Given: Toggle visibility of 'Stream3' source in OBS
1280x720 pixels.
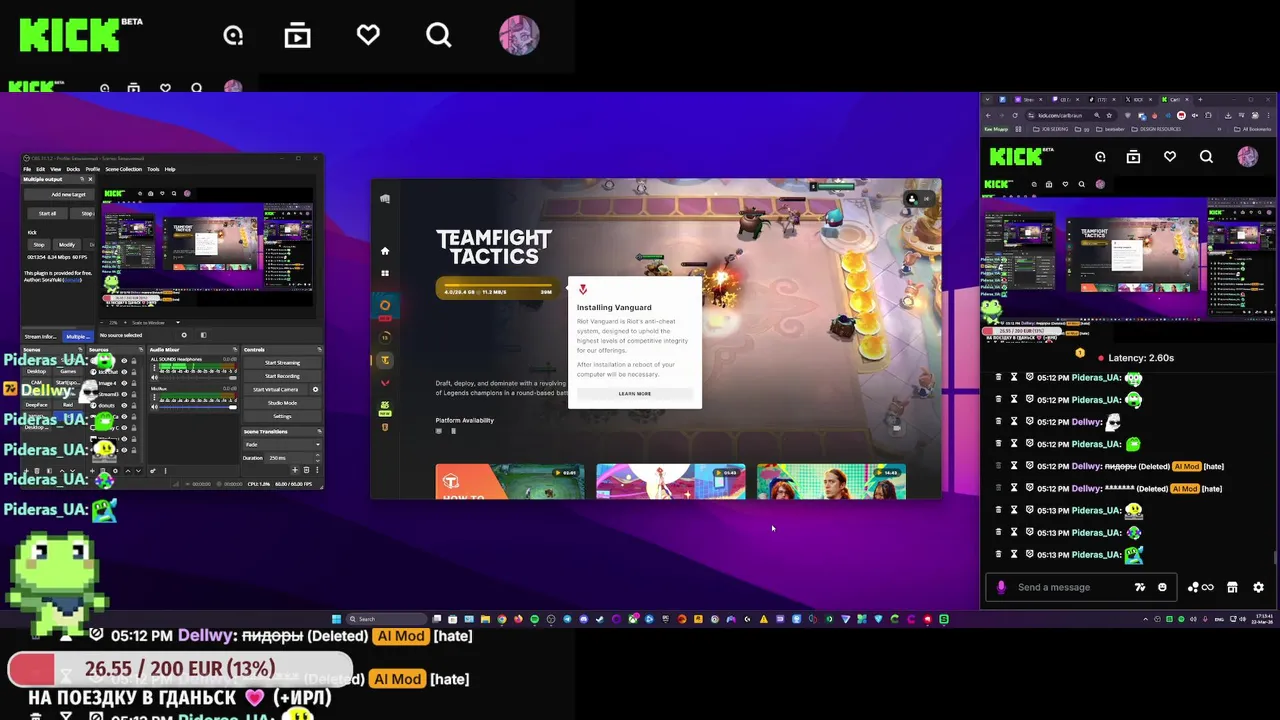Looking at the screenshot, I should [124, 394].
